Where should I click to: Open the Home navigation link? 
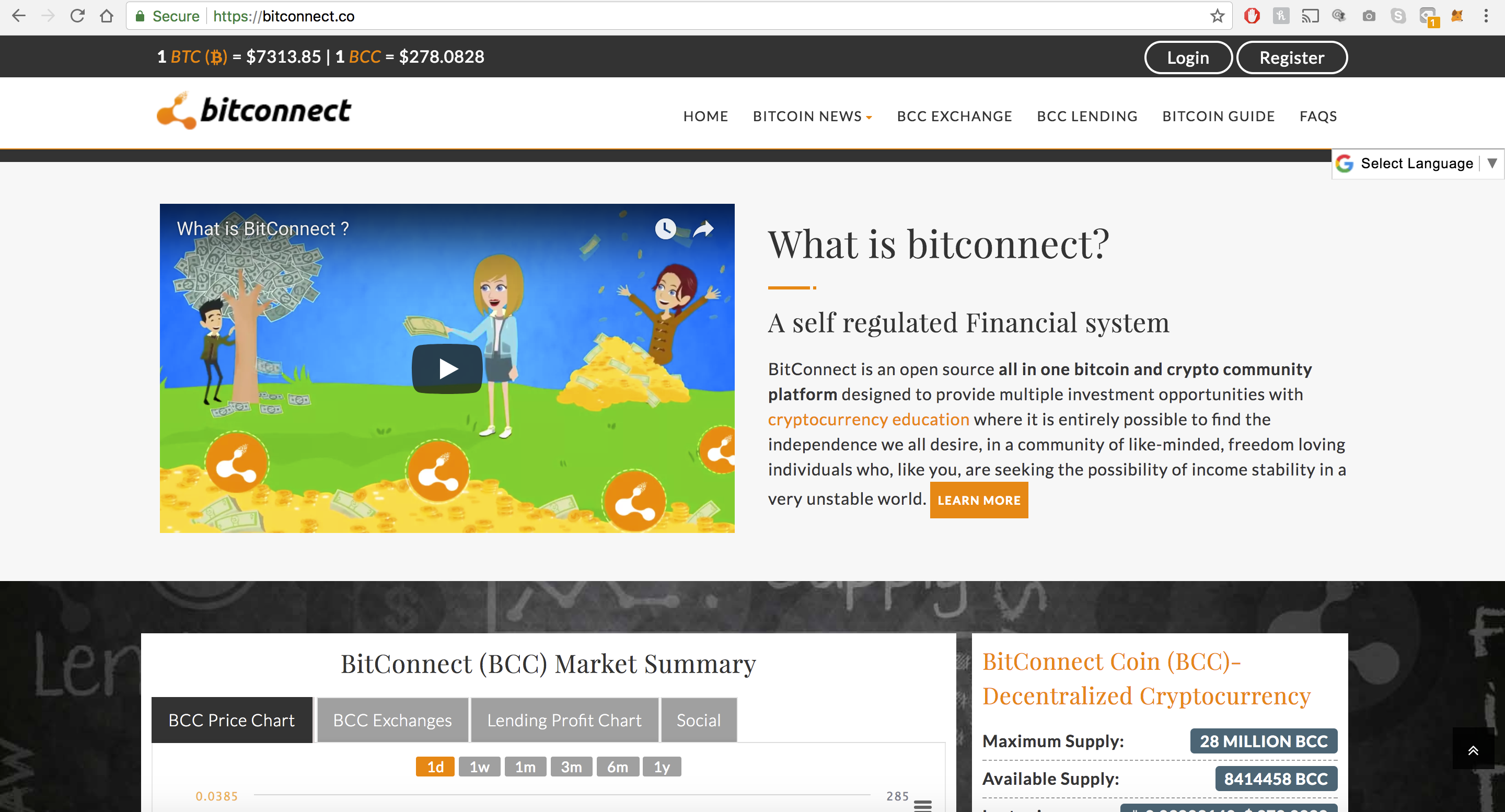tap(705, 116)
